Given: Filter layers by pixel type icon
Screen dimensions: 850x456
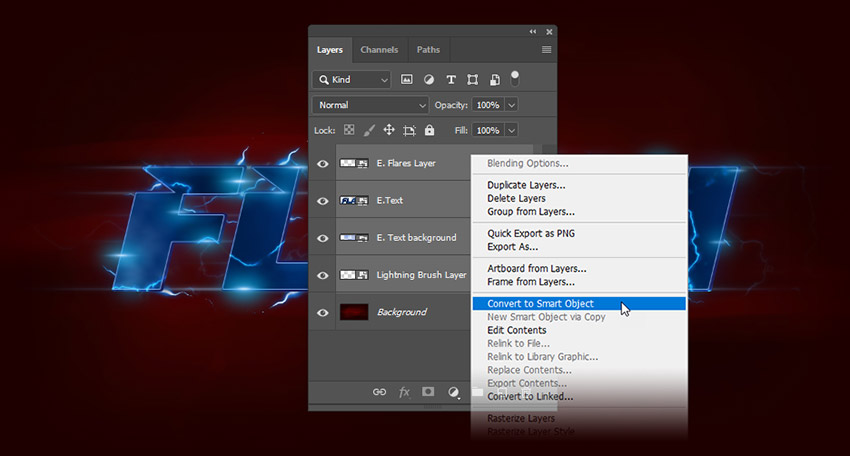Looking at the screenshot, I should (407, 79).
